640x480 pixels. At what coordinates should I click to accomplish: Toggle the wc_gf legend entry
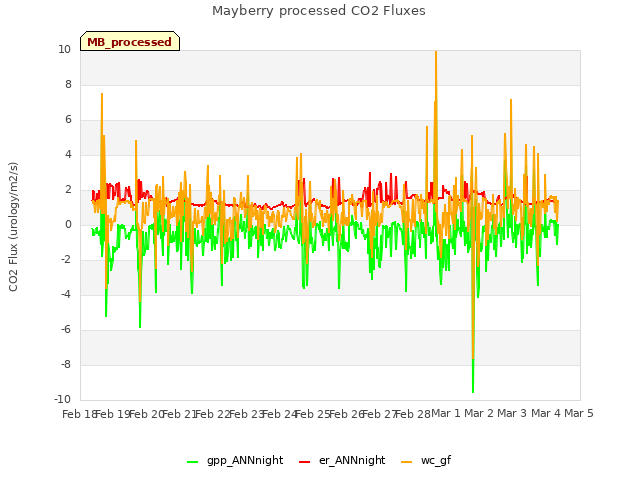pos(426,460)
